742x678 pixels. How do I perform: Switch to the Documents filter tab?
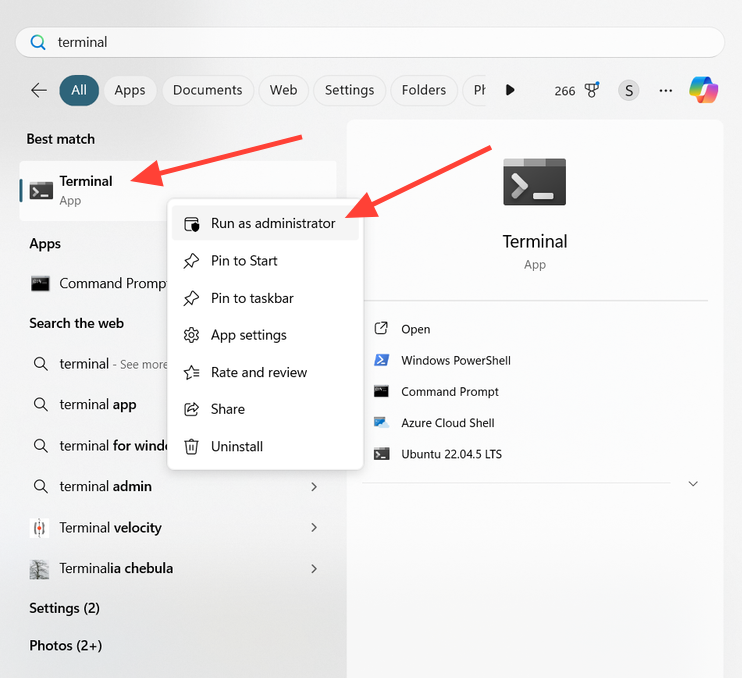207,90
